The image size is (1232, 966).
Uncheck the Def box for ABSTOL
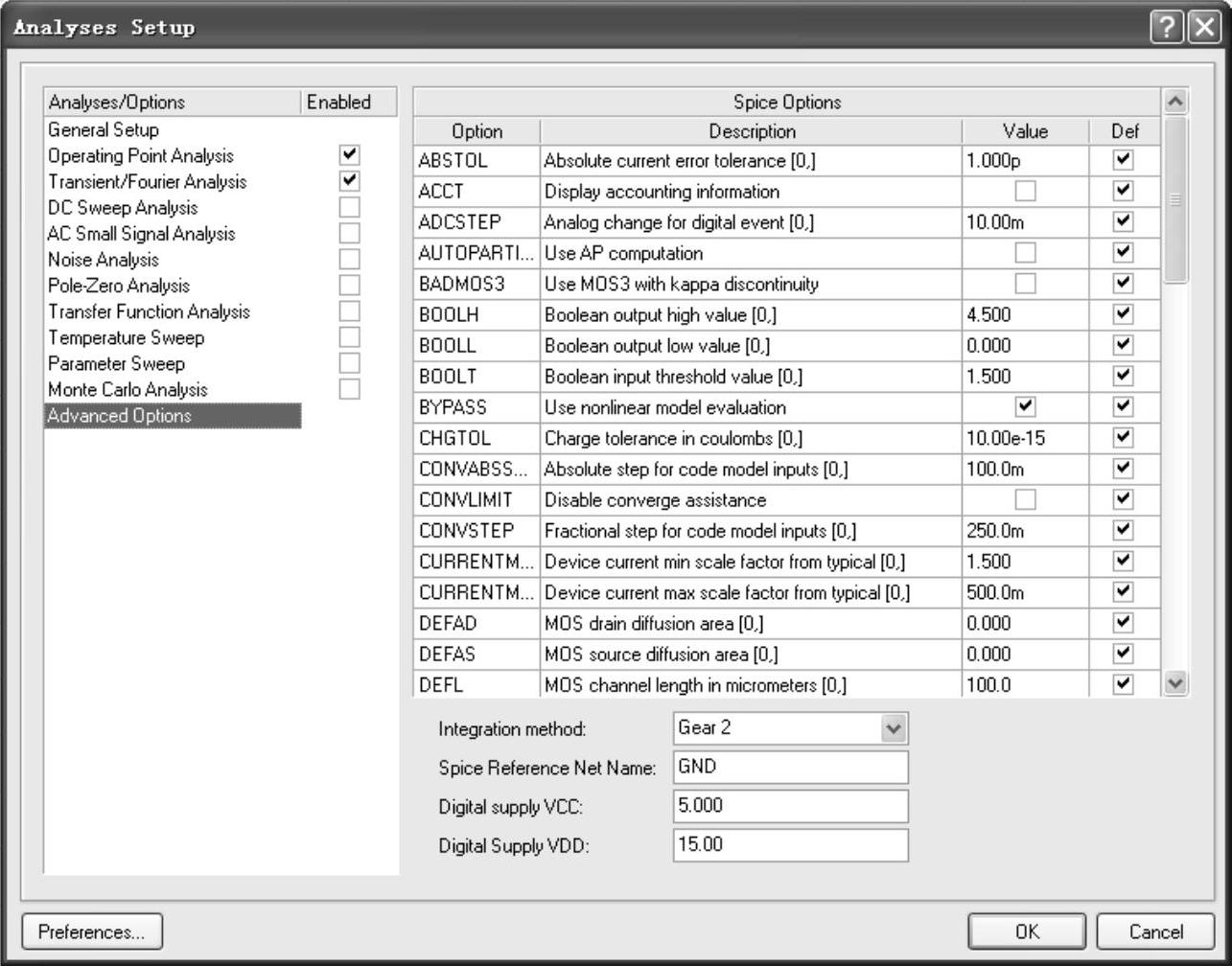[x=1123, y=161]
